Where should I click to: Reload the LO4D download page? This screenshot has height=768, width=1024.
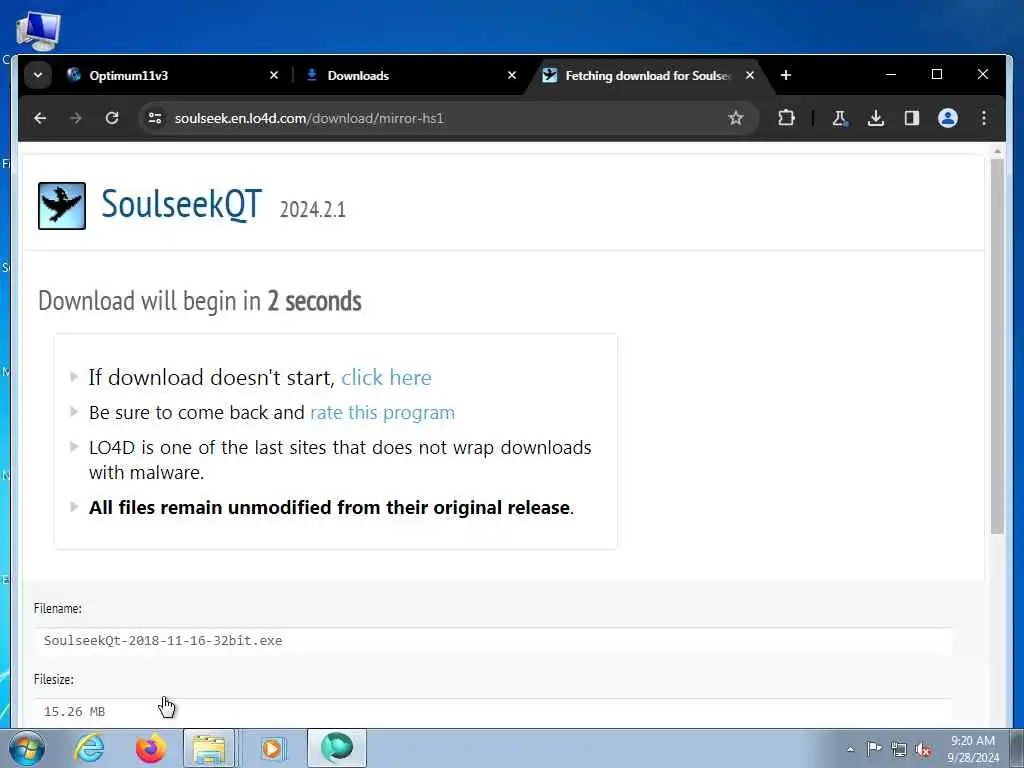click(112, 118)
